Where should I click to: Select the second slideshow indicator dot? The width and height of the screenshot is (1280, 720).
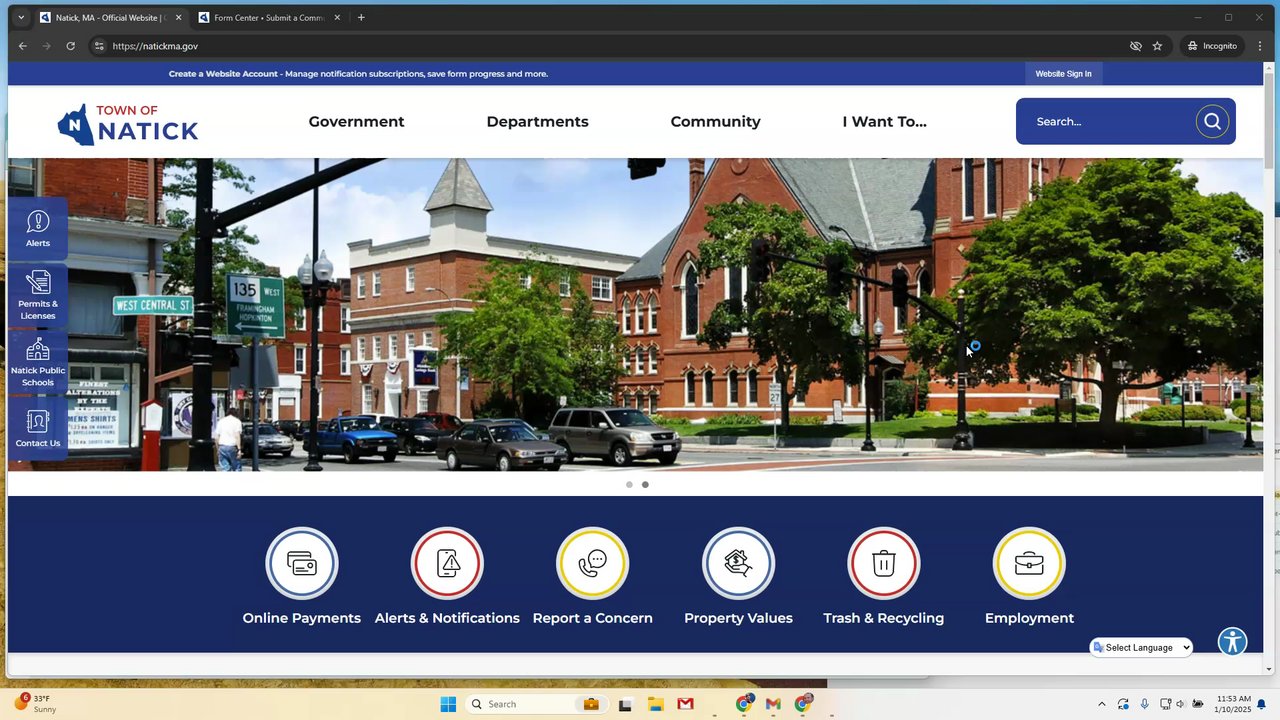(x=645, y=485)
